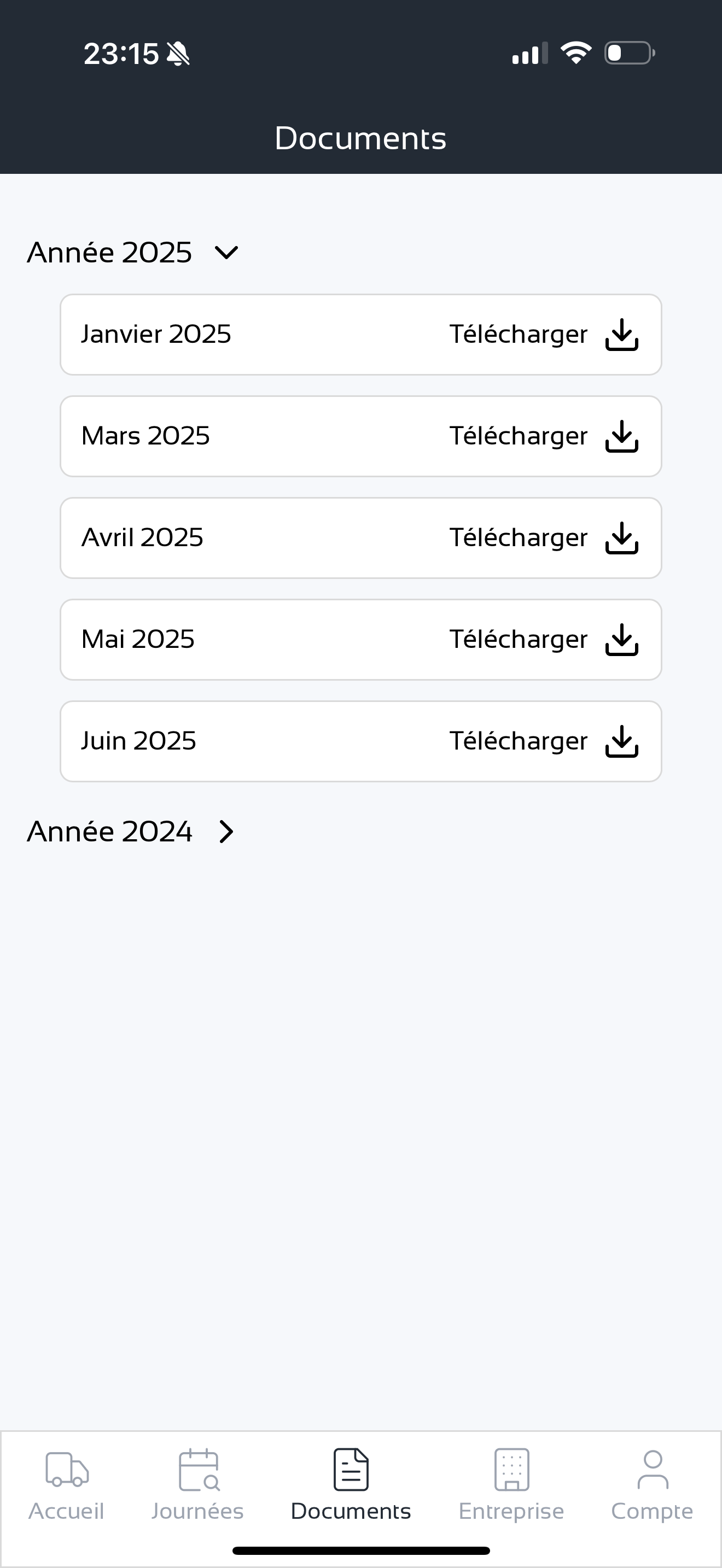The width and height of the screenshot is (722, 1568).
Task: Open the Accueil truck icon tab
Action: (x=67, y=1470)
